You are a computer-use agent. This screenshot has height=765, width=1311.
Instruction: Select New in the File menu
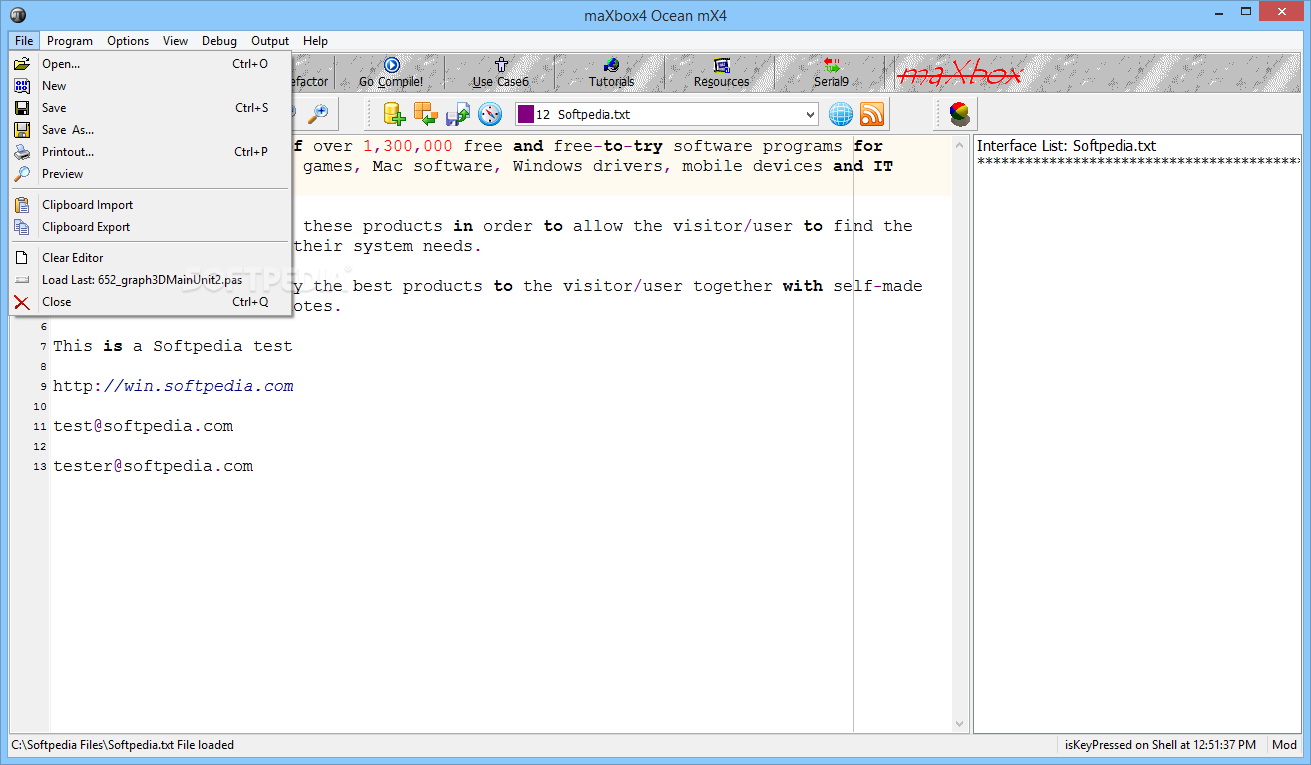(150, 86)
